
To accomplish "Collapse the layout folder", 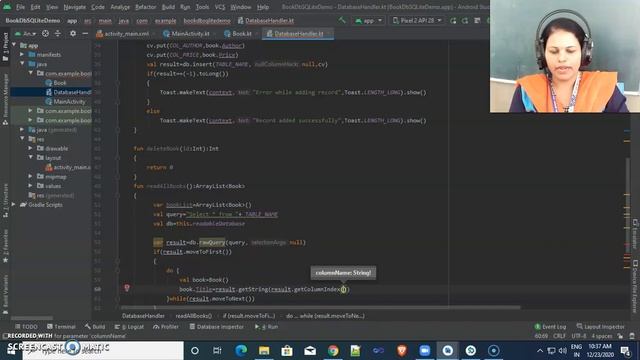I will pos(31,158).
